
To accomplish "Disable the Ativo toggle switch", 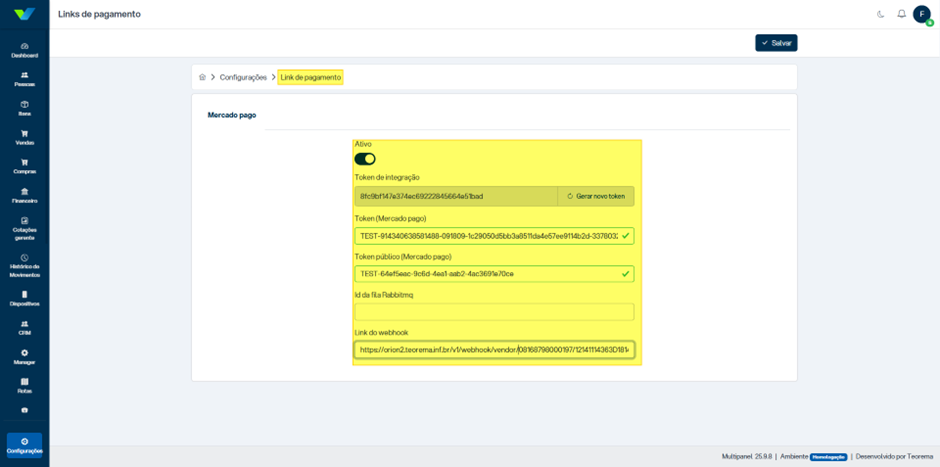I will coord(365,159).
